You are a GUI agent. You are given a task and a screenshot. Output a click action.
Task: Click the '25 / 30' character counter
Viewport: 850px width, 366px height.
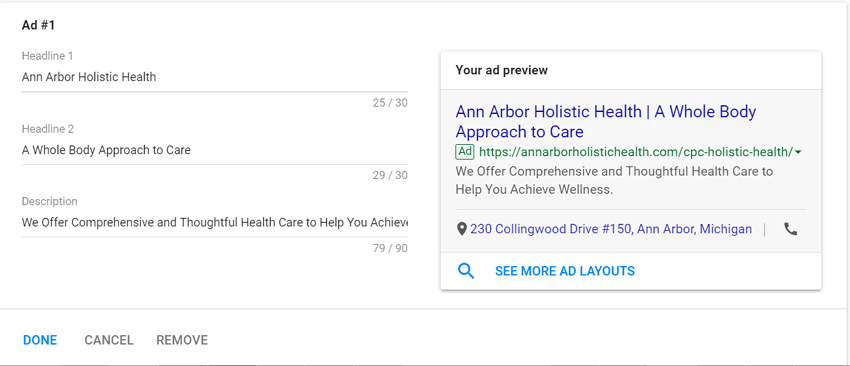[x=390, y=102]
